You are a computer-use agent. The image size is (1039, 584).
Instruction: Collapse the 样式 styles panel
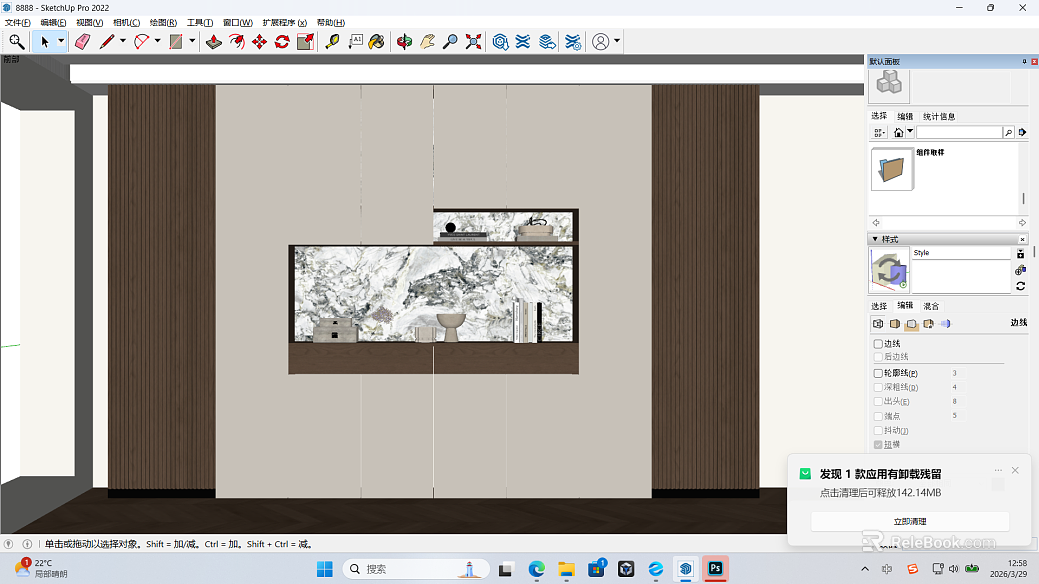pos(875,239)
